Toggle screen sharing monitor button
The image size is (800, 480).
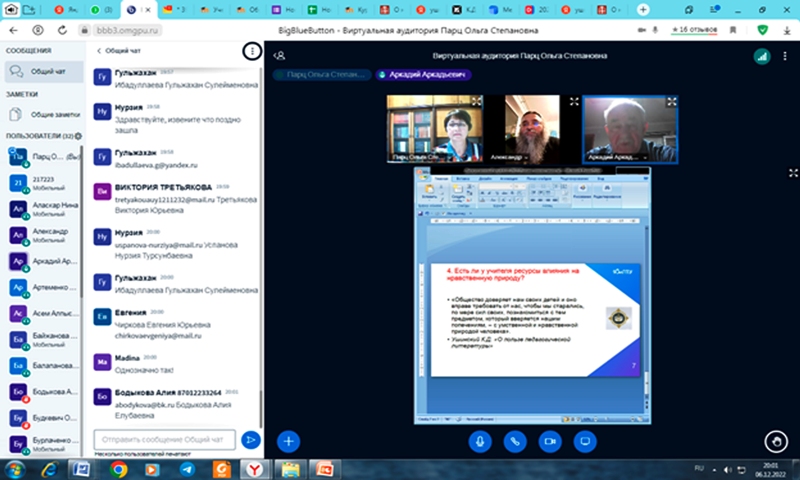[585, 441]
